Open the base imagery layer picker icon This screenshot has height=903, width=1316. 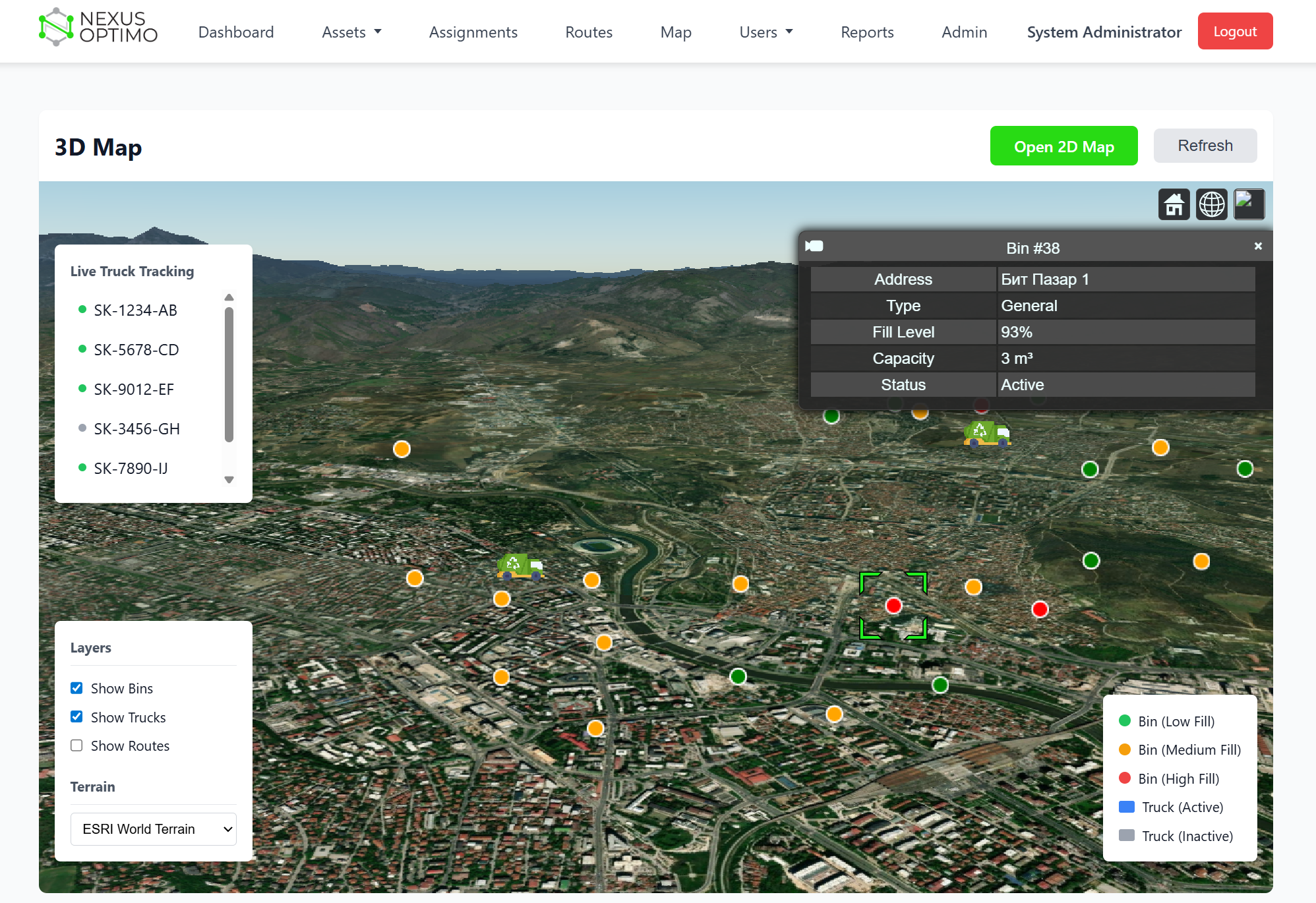click(x=1249, y=204)
